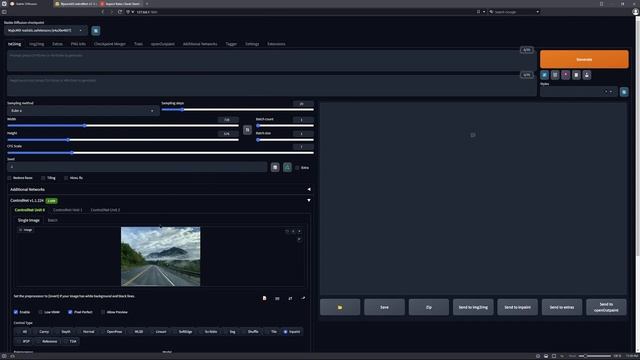640x360 pixels.
Task: Click the brush pencil icon on ControlNet image
Action: [x=299, y=239]
